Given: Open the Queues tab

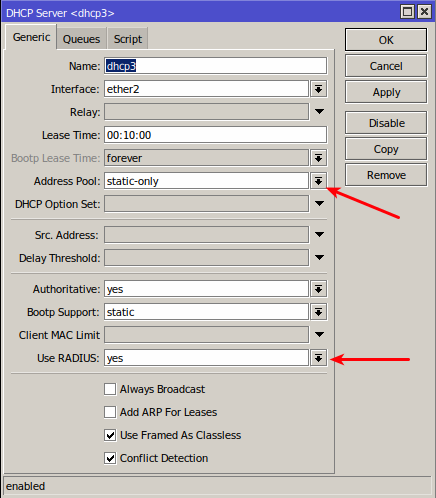Looking at the screenshot, I should (x=81, y=39).
